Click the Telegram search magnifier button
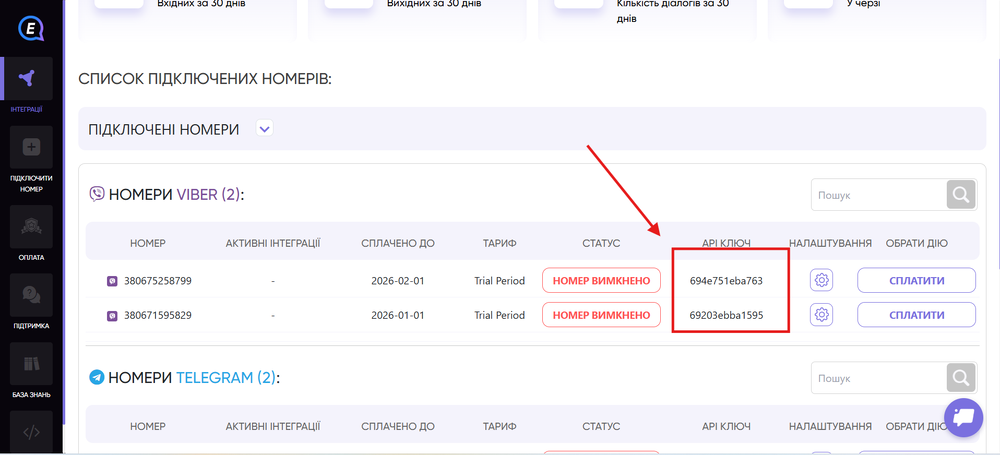Screen dimensions: 1000x455 coord(961,377)
